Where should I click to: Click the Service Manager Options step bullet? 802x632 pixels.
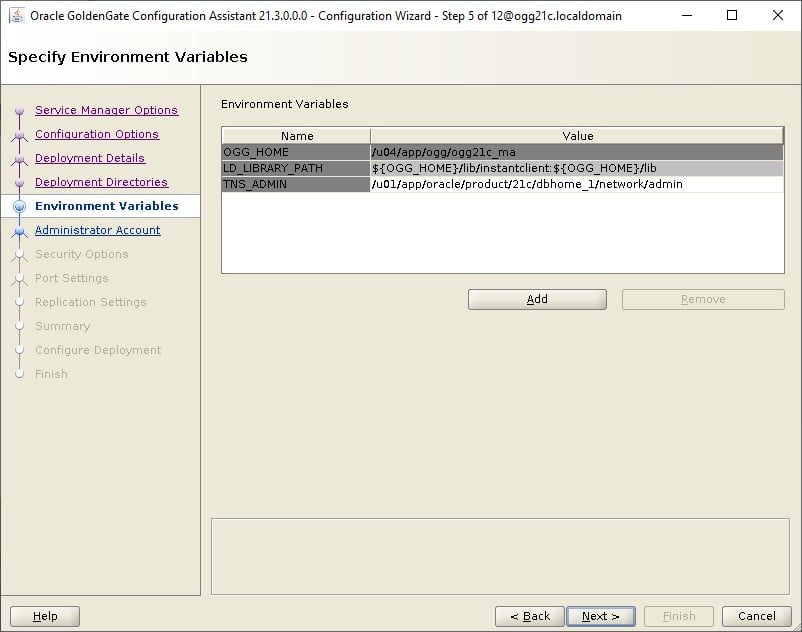[19, 110]
